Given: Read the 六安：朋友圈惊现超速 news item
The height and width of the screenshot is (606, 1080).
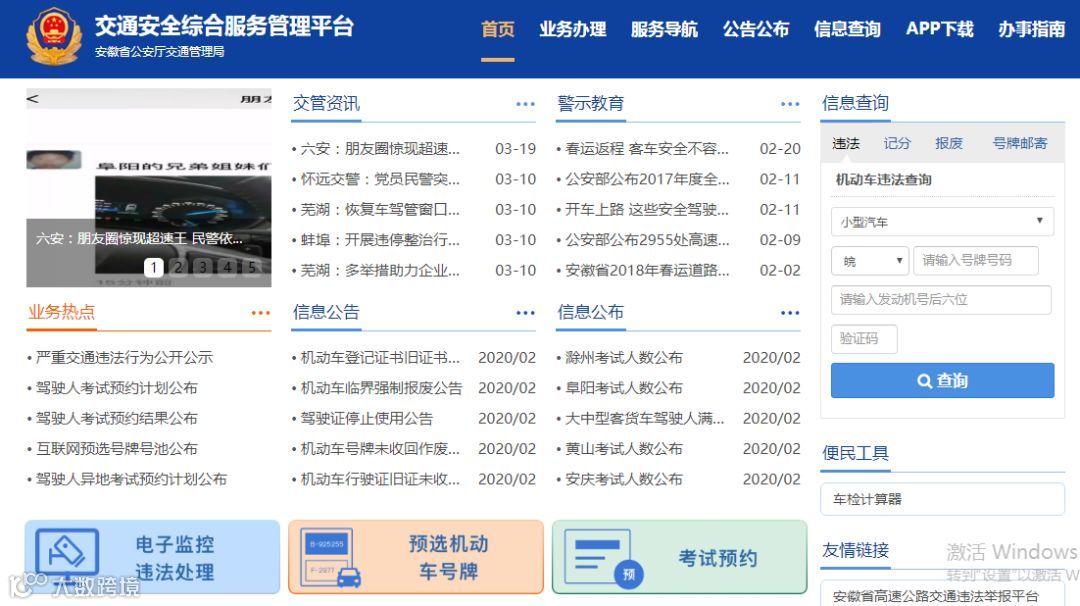Looking at the screenshot, I should [380, 149].
